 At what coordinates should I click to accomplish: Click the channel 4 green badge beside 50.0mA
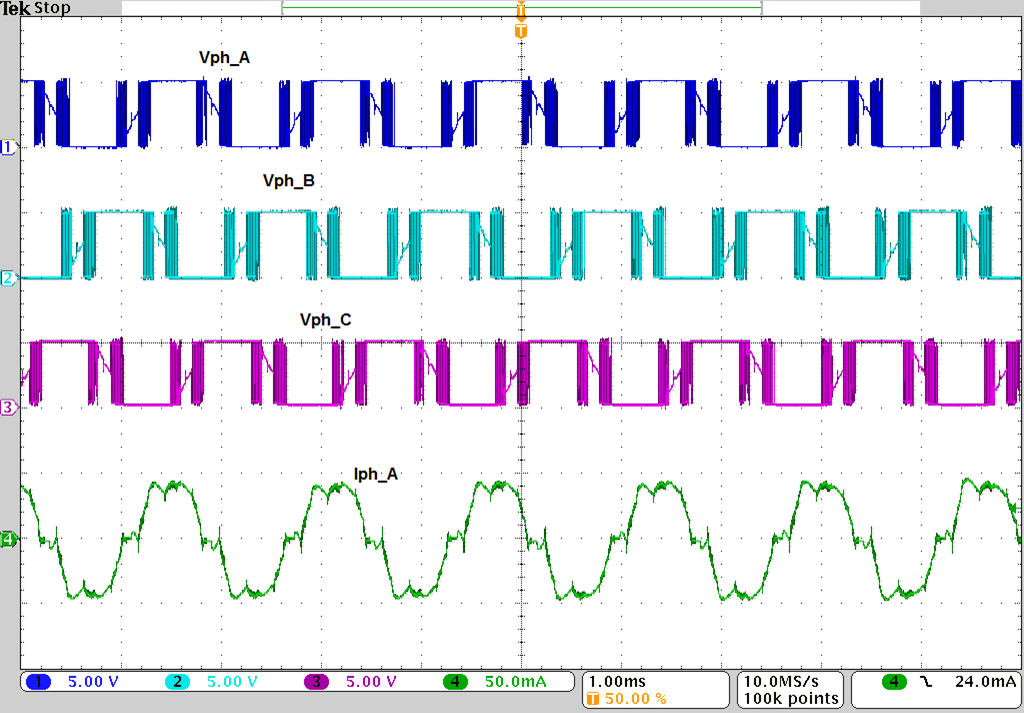coord(455,682)
